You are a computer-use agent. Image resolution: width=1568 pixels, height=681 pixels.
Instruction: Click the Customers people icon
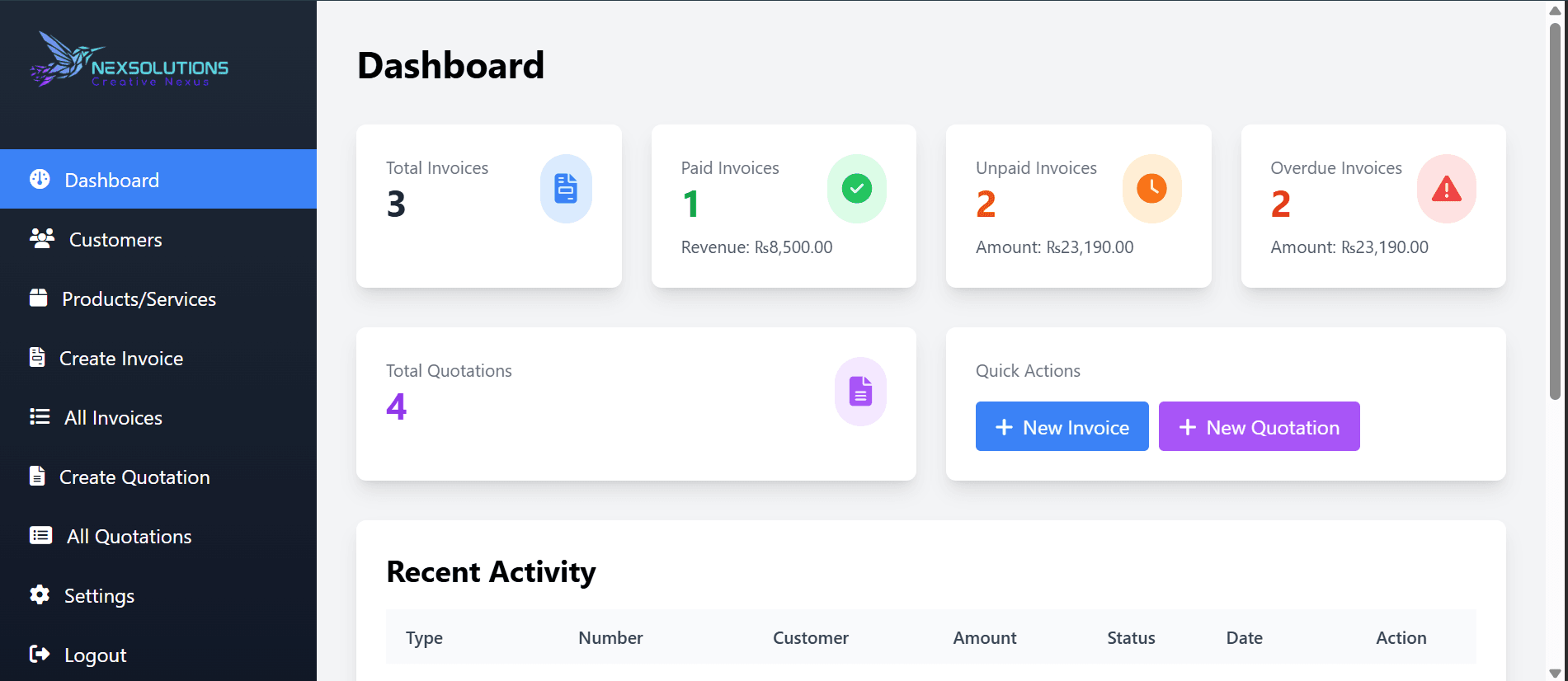[42, 238]
